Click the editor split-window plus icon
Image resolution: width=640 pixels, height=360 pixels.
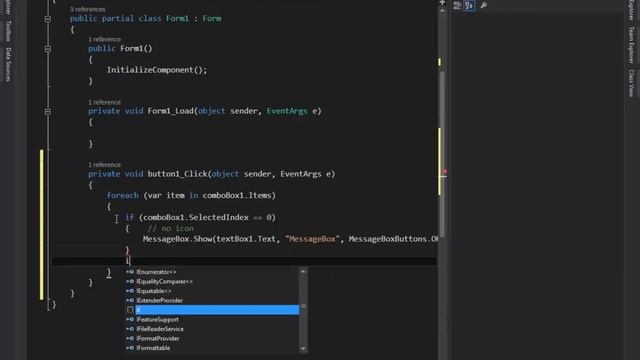[x=442, y=2]
